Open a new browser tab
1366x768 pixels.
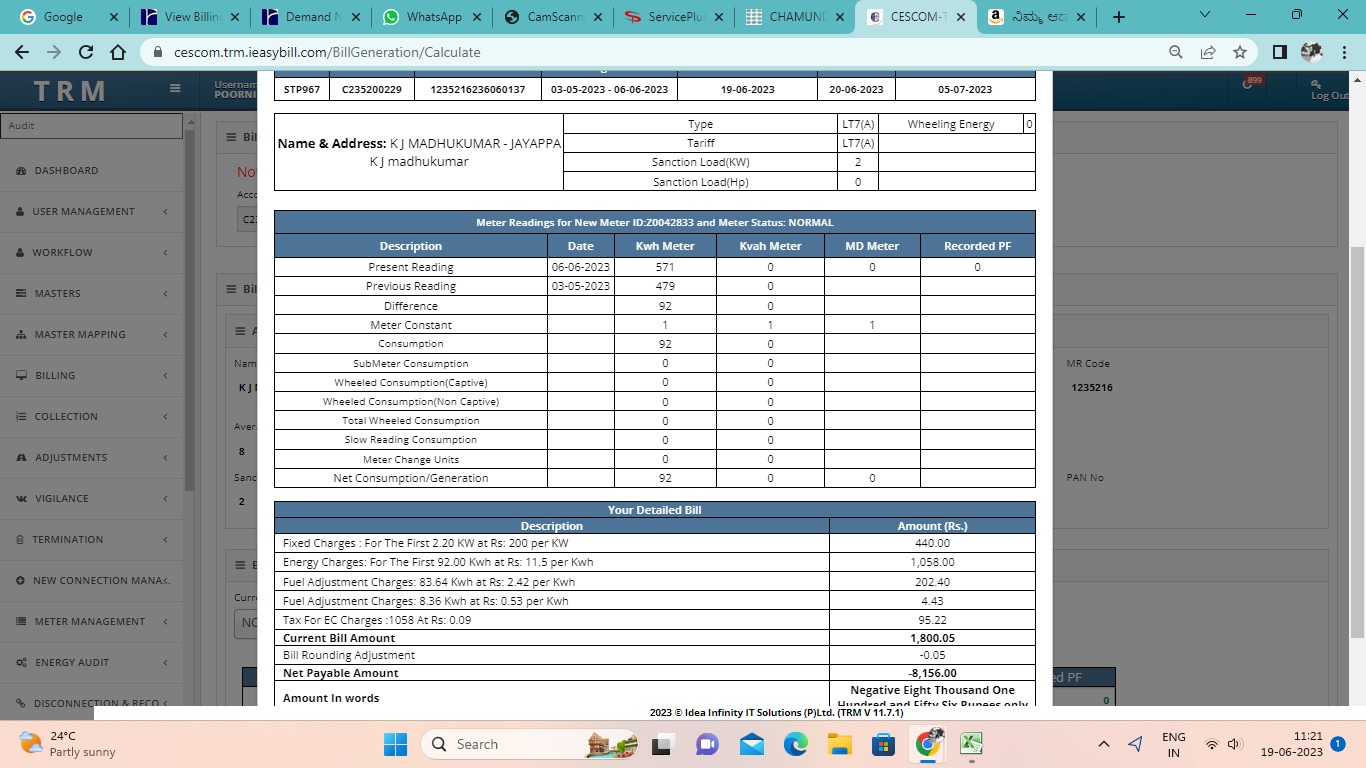coord(1119,17)
